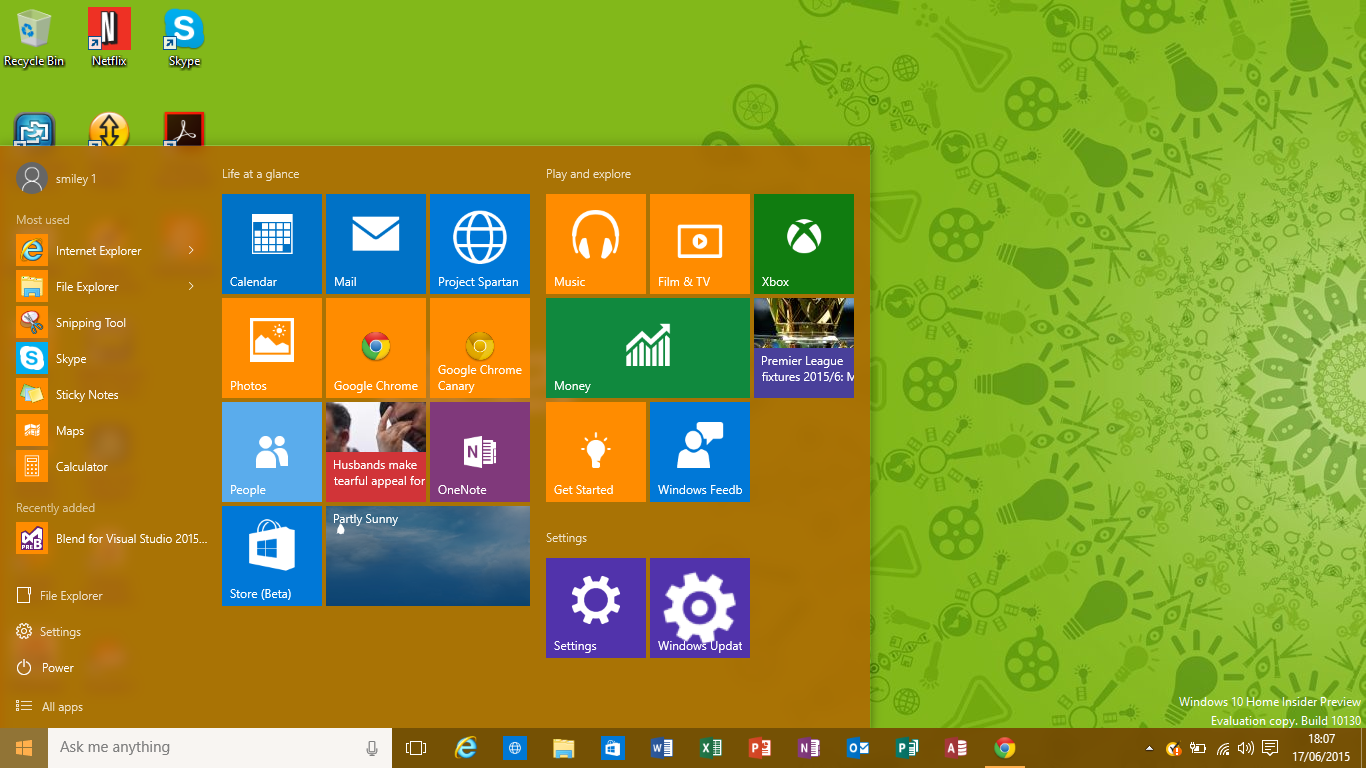Open Blend for Visual Studio 2015

tap(112, 538)
